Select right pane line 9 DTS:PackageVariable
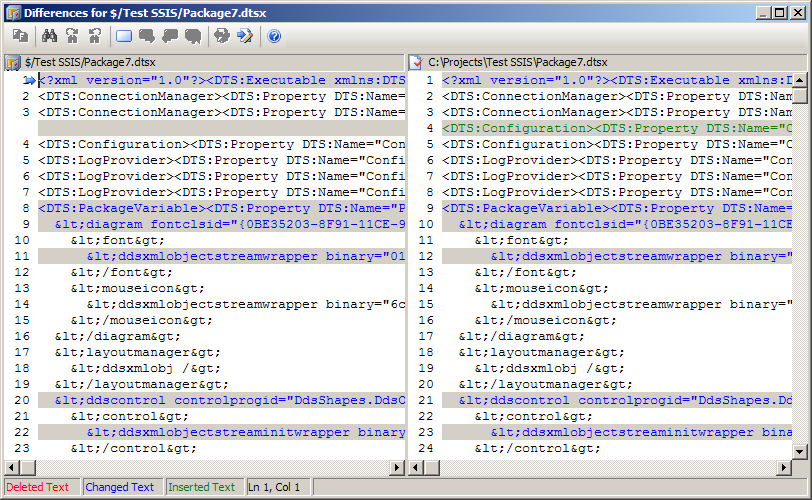 tap(617, 209)
